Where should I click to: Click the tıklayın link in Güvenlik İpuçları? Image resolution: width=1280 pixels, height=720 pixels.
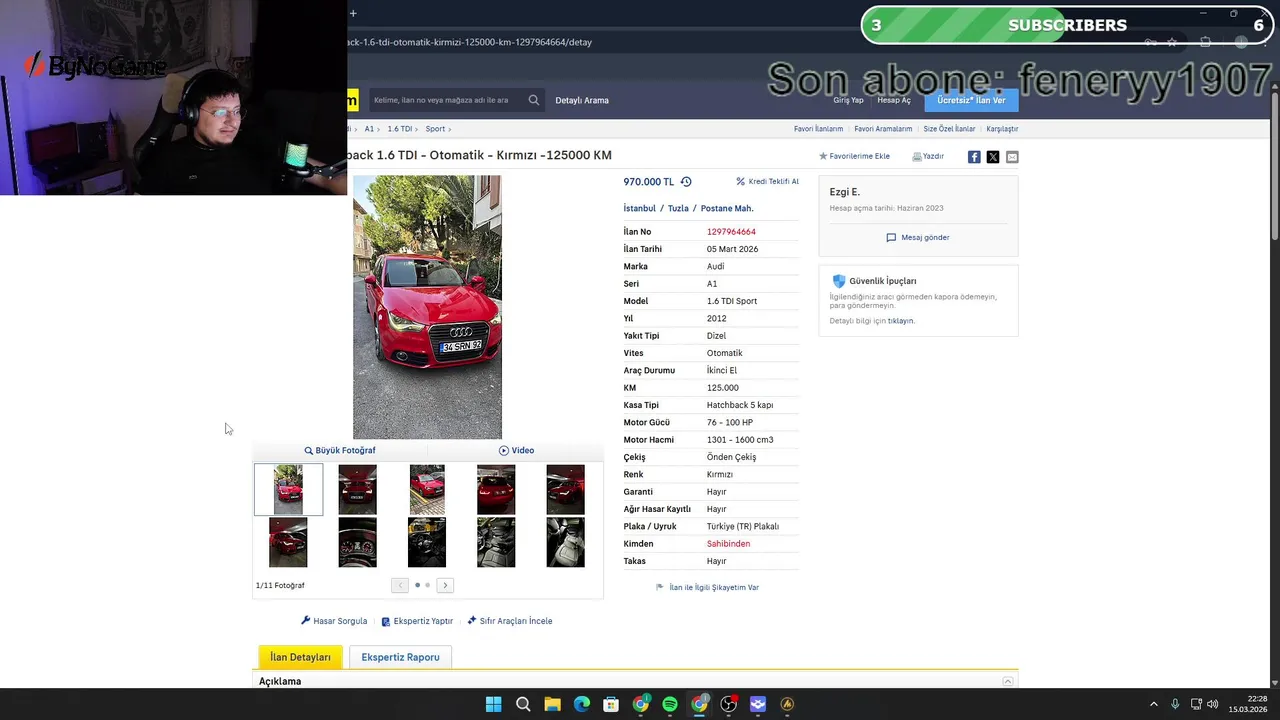tap(901, 321)
